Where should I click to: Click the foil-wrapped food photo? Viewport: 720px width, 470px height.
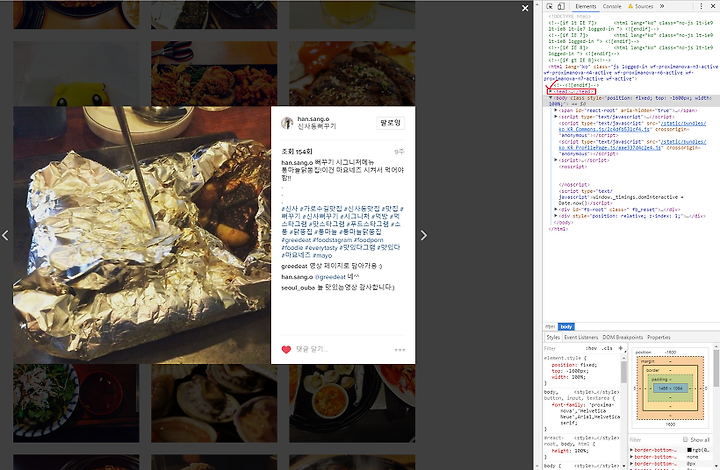click(x=142, y=235)
